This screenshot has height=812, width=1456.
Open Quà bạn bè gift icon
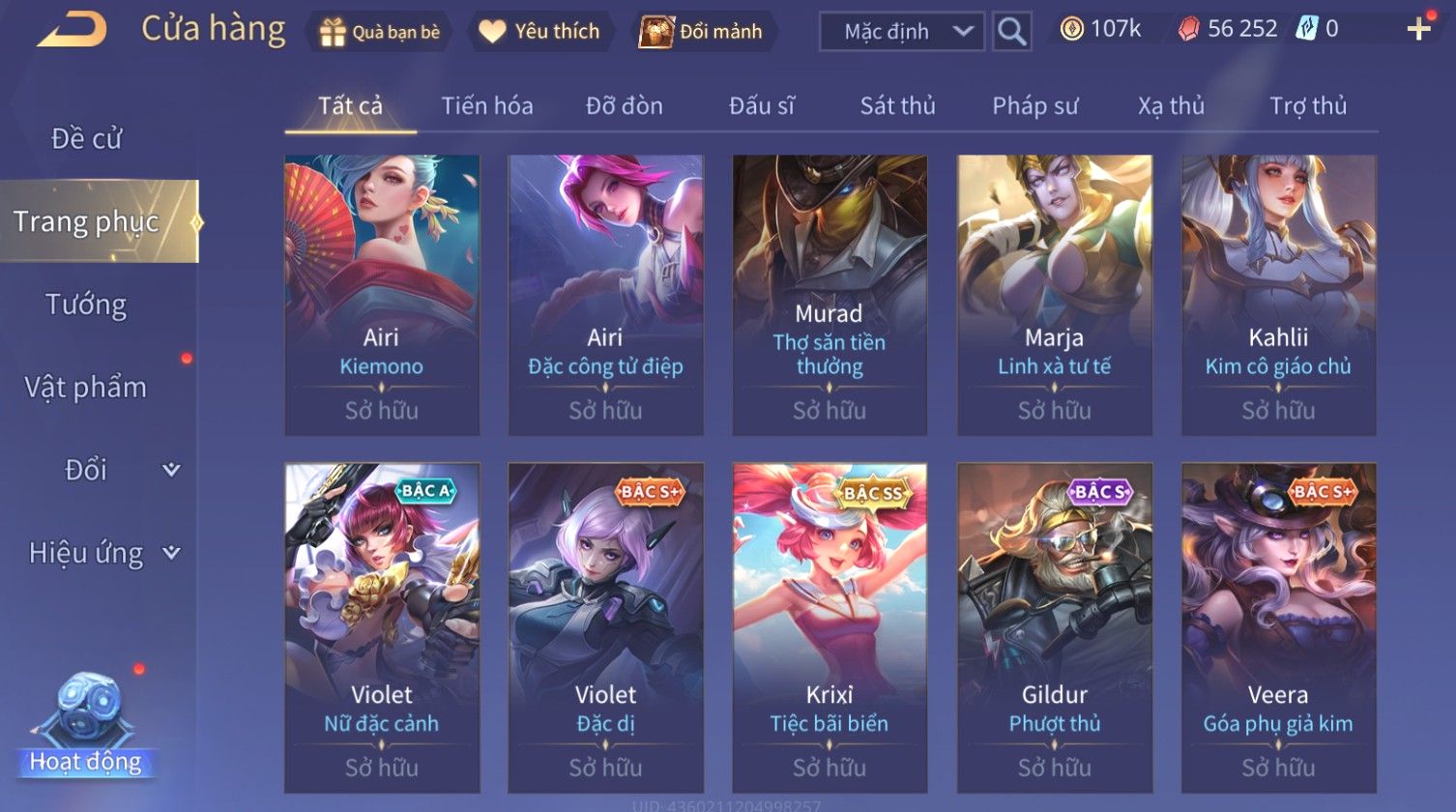(x=333, y=32)
